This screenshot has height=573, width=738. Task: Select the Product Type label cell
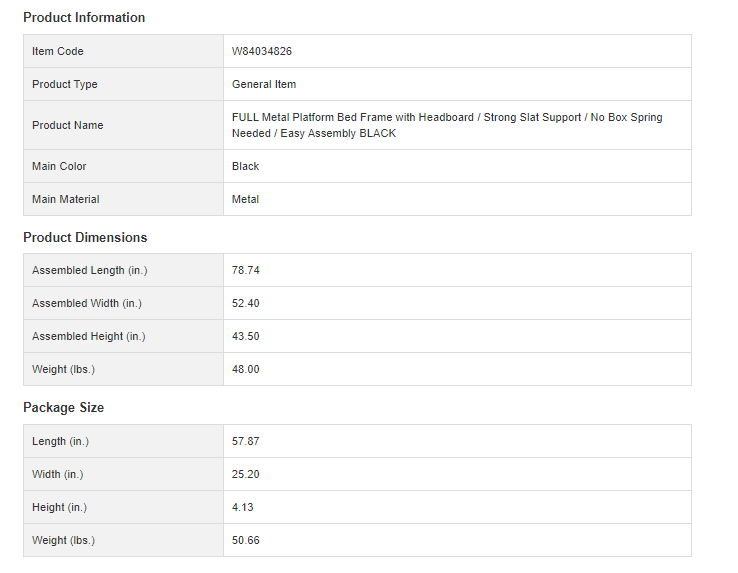pyautogui.click(x=65, y=84)
